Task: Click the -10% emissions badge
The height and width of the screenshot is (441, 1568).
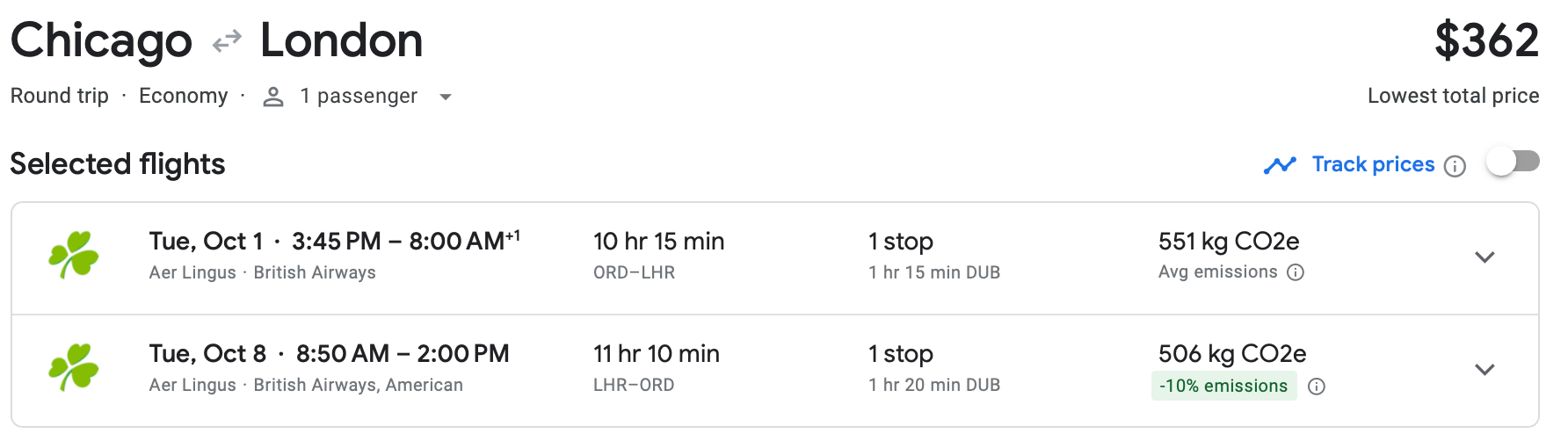Action: pos(1223,386)
